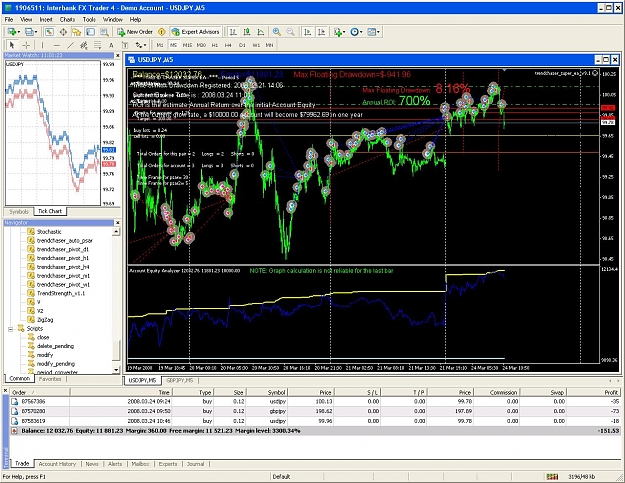Open the Templates dropdown
Viewport: 625px width, 483px height.
373,32
